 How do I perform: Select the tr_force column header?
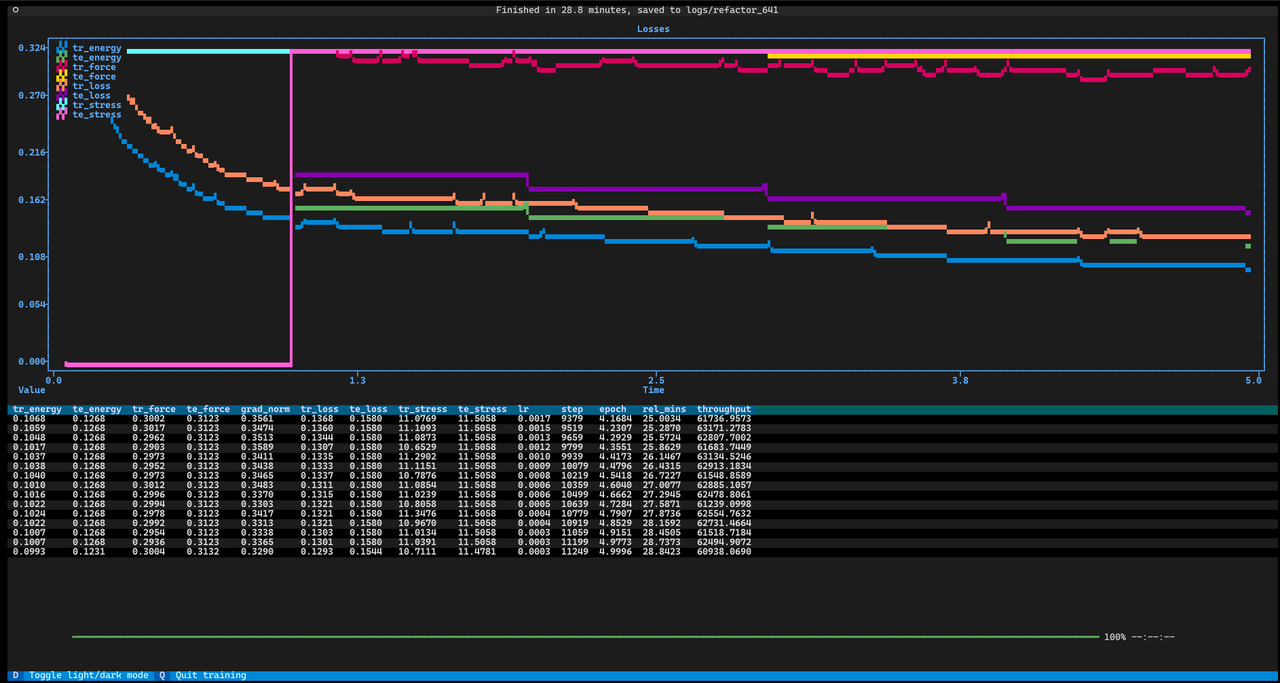[154, 409]
